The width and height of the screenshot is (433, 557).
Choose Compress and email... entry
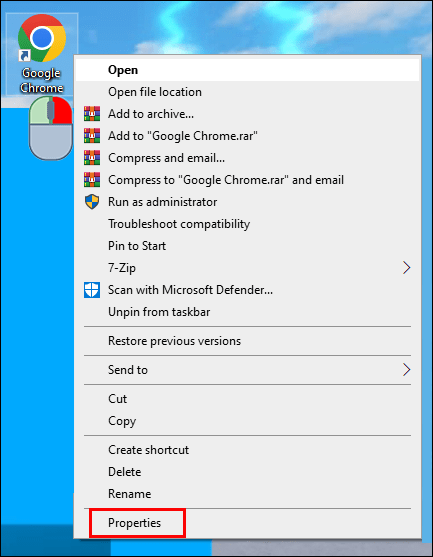click(247, 158)
